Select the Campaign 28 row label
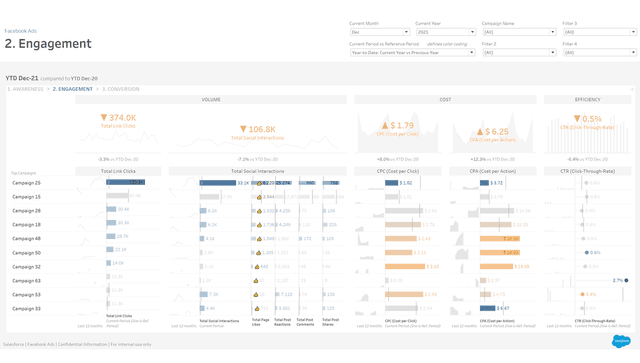 [27, 211]
